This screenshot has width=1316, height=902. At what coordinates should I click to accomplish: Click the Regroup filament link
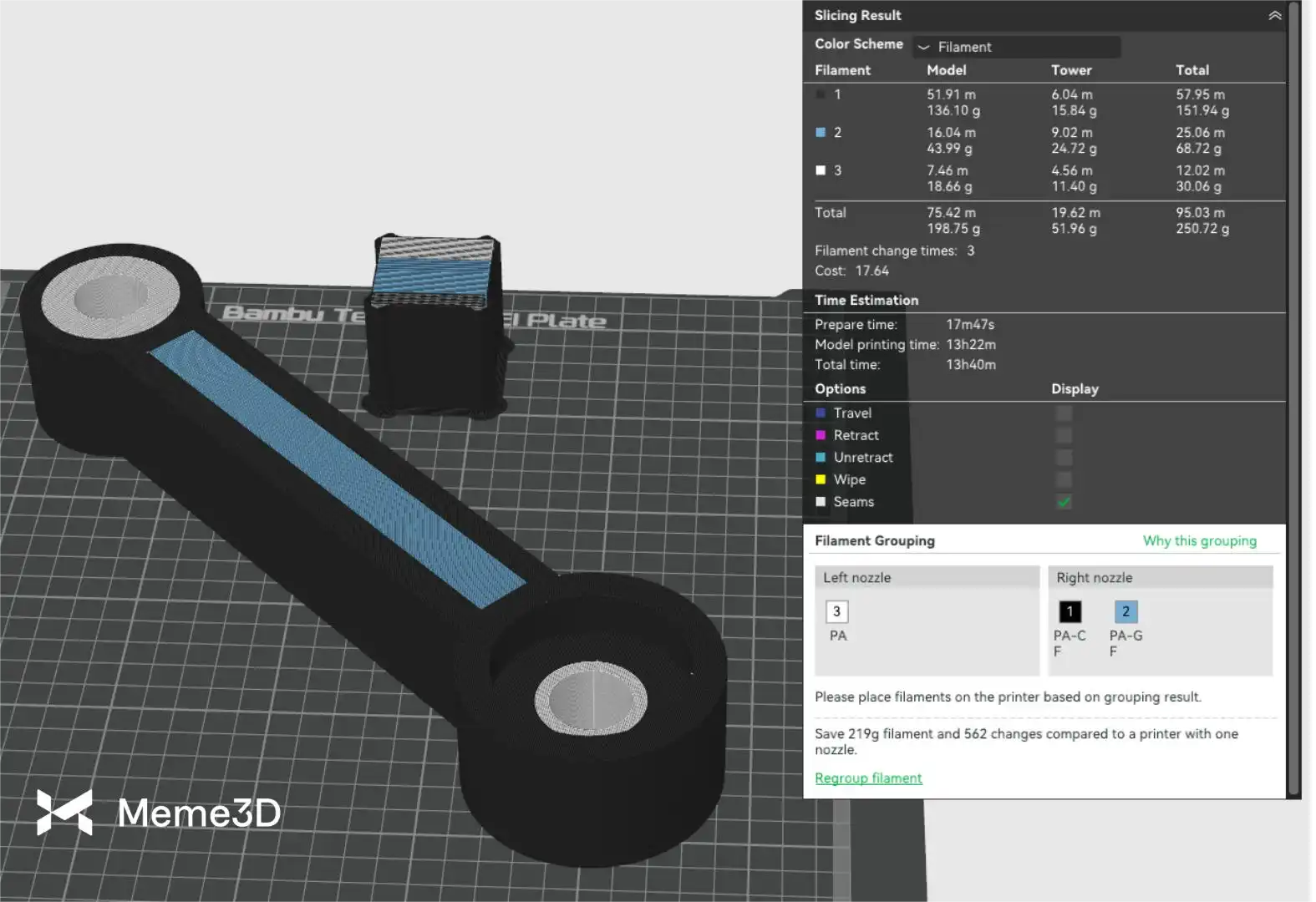pos(868,778)
